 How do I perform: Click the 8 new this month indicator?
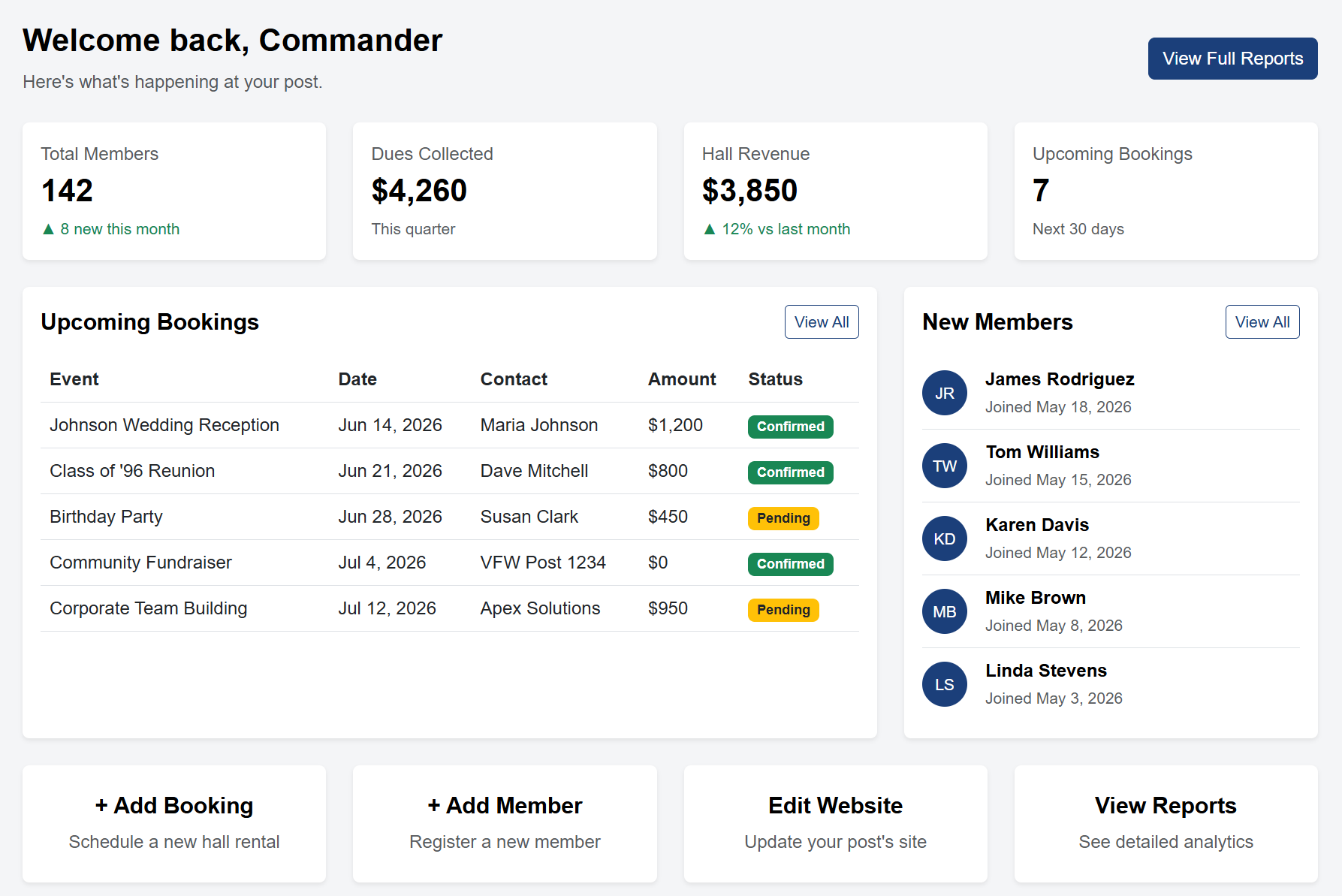[110, 229]
